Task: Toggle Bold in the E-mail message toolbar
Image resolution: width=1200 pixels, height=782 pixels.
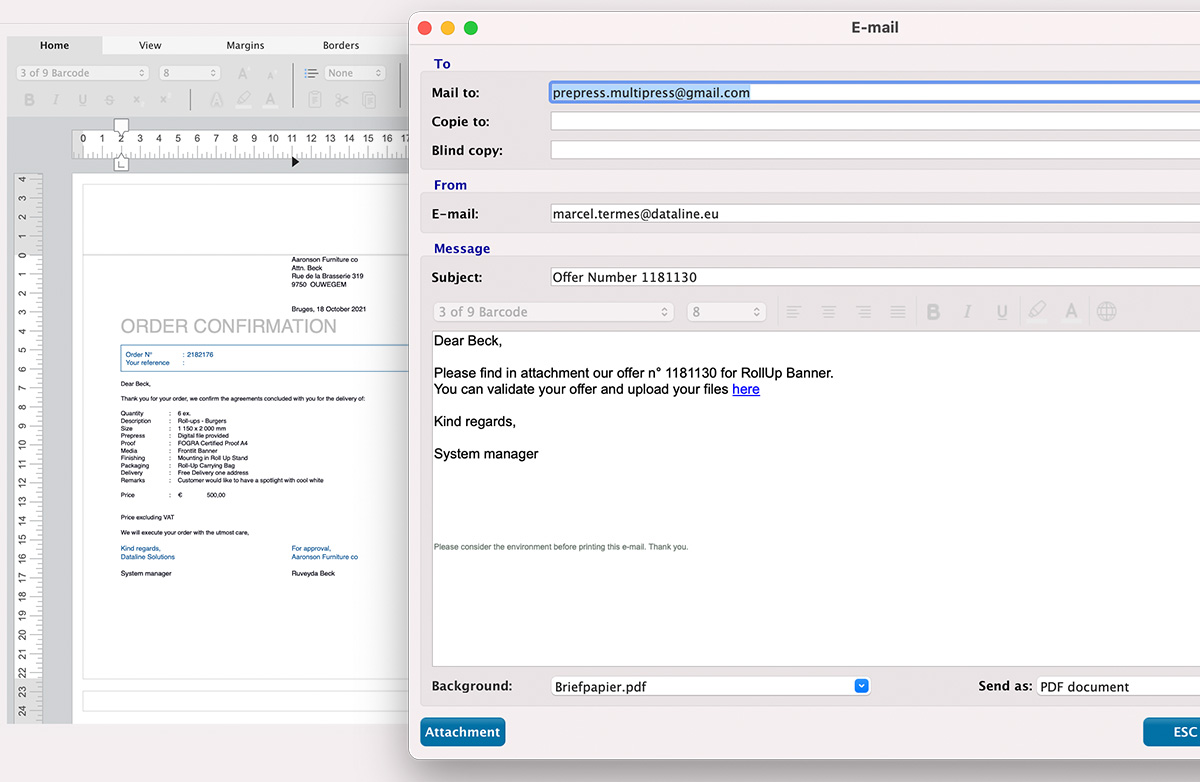Action: tap(933, 312)
